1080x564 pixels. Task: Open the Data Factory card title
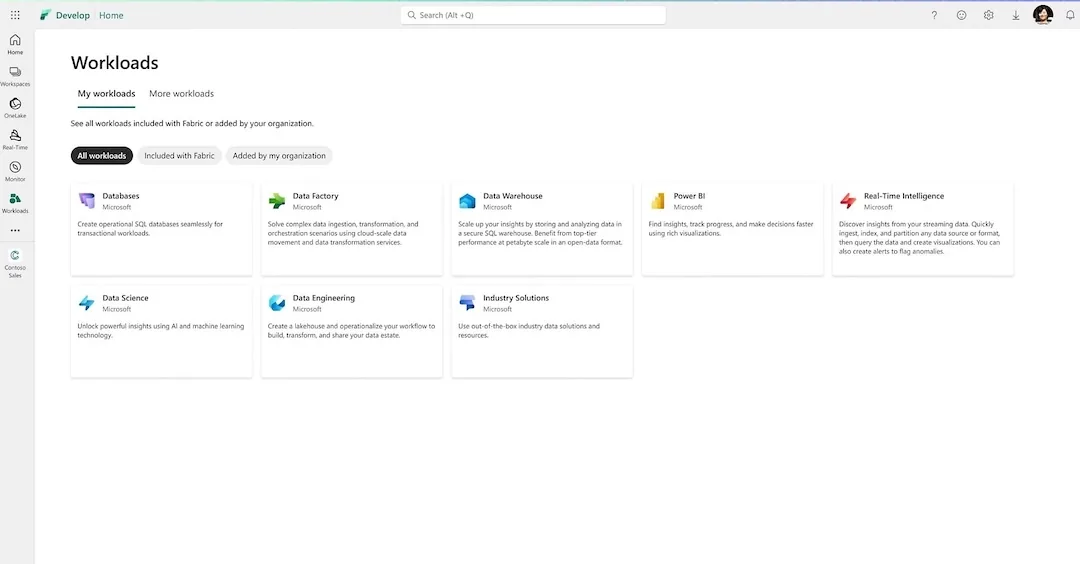(x=315, y=196)
